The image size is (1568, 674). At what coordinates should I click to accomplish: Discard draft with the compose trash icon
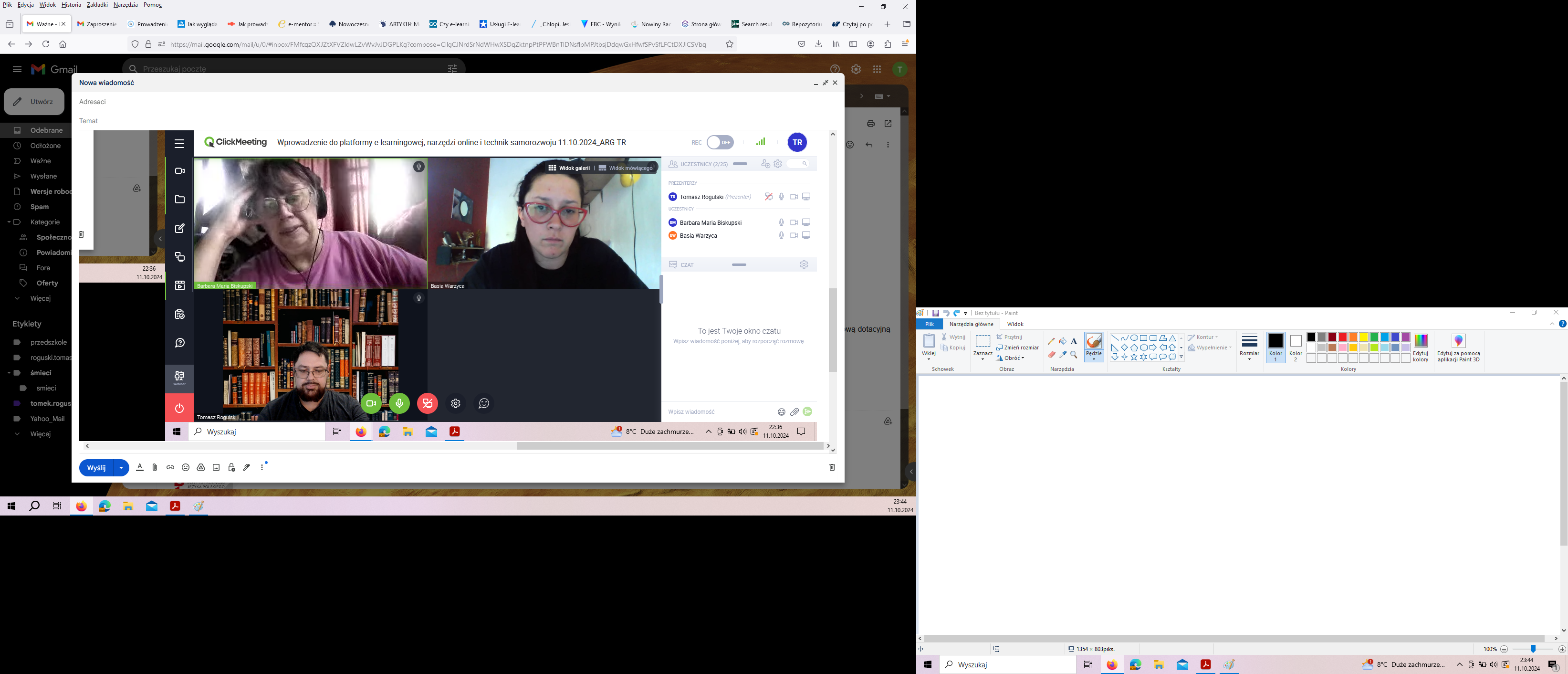tap(832, 467)
